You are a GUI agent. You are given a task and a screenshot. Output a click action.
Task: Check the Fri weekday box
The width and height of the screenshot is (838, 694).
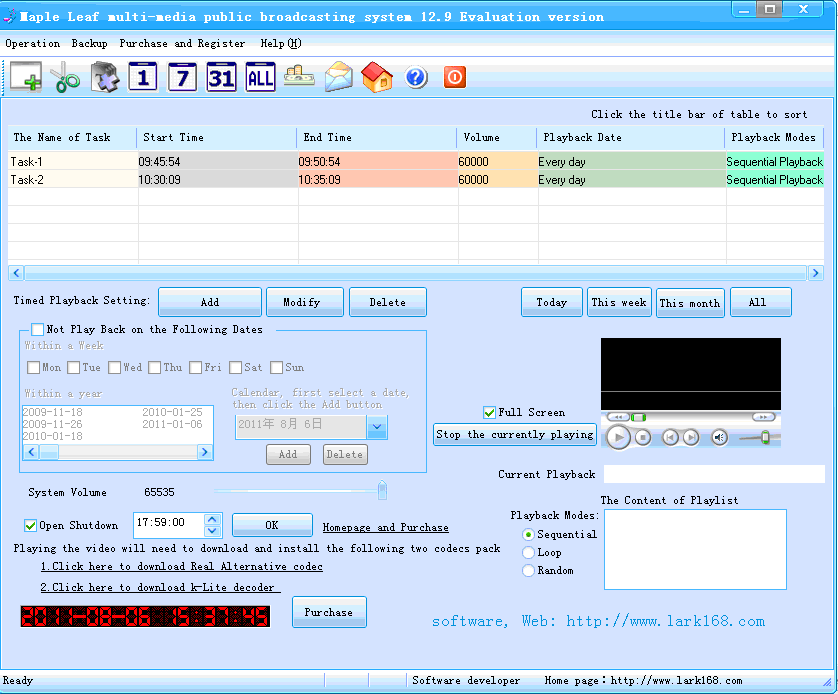coord(196,368)
